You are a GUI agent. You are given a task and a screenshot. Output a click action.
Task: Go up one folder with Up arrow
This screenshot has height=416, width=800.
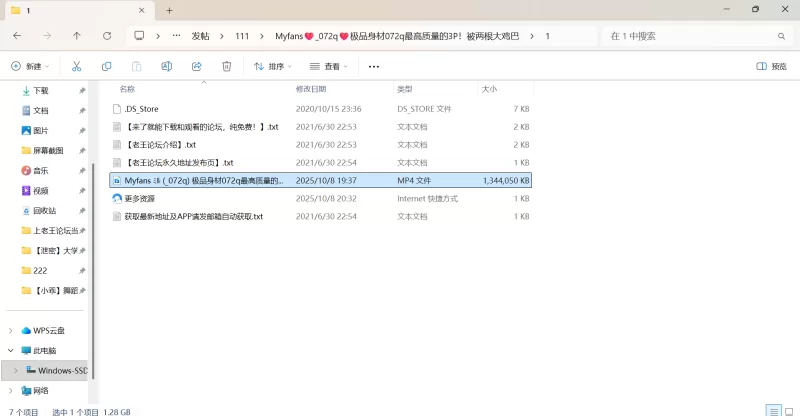[x=77, y=36]
